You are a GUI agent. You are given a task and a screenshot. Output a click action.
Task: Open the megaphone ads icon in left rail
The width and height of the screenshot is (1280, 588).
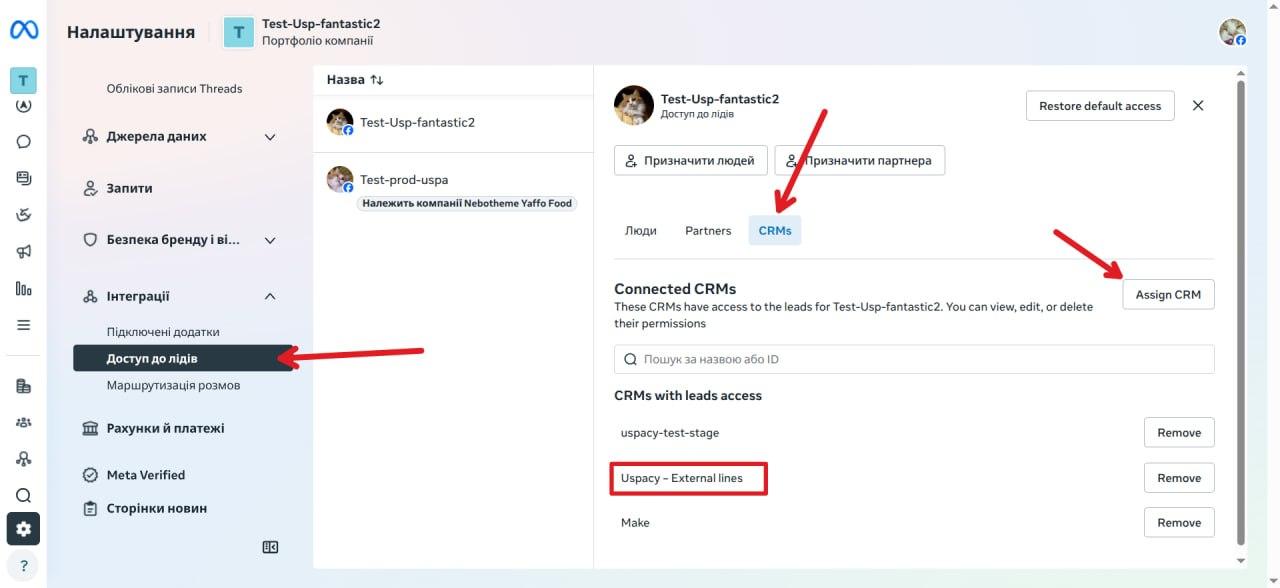point(24,251)
